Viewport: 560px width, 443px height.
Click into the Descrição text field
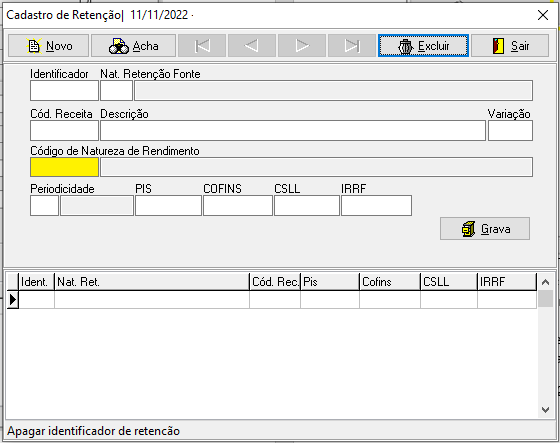(x=293, y=130)
